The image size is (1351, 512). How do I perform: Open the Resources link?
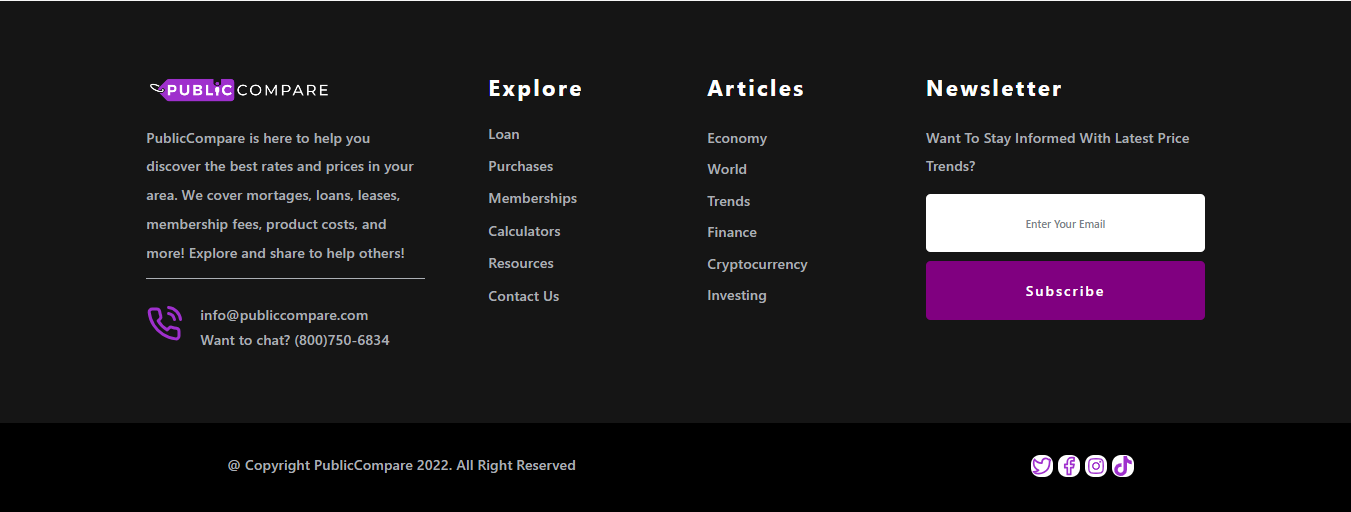click(x=521, y=263)
